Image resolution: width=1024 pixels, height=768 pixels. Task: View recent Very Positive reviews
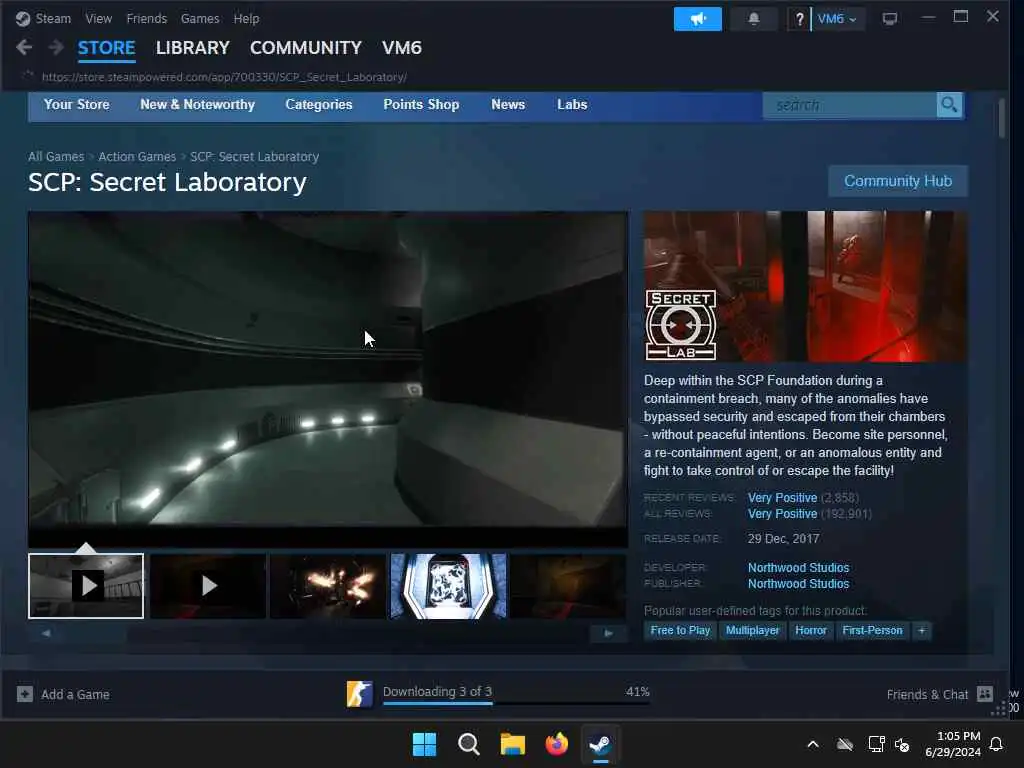click(x=782, y=498)
